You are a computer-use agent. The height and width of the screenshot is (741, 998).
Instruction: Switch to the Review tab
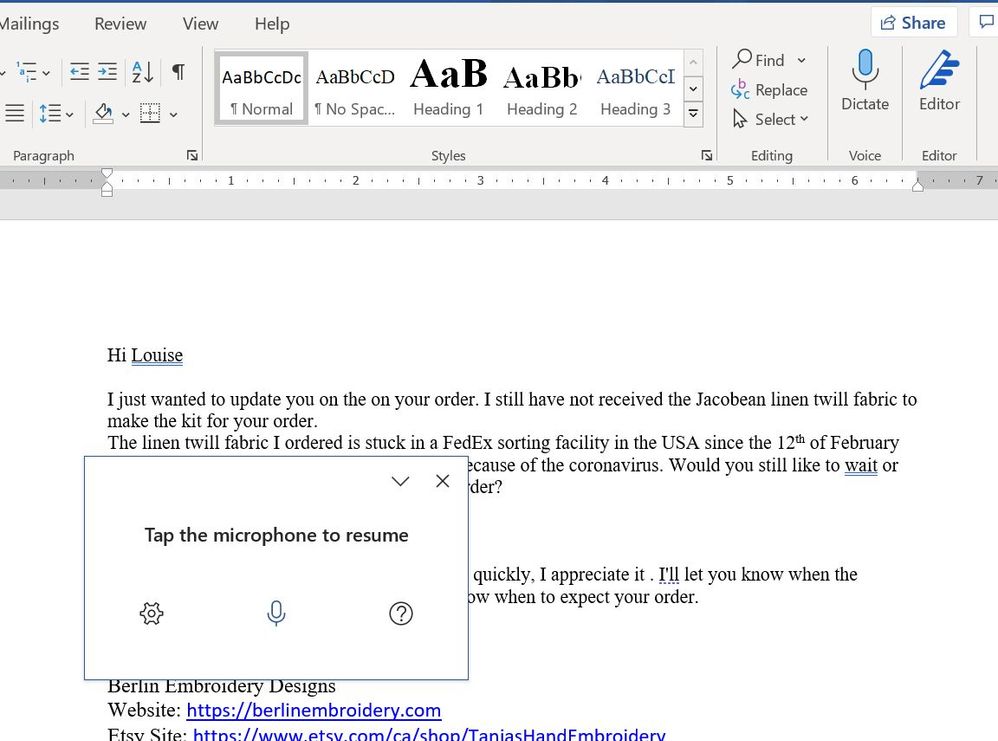click(x=120, y=24)
